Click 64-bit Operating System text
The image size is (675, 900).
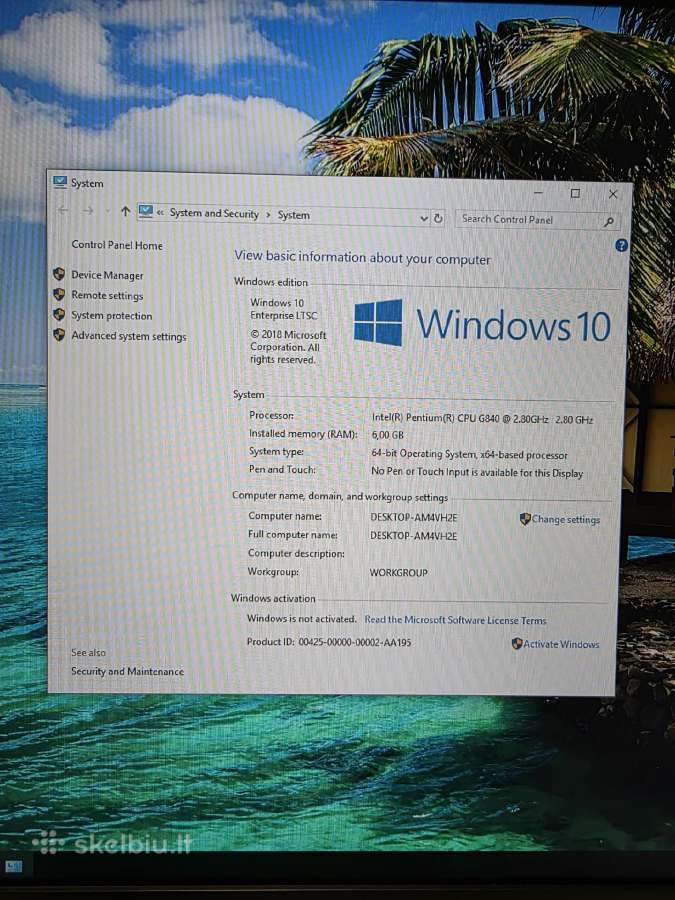coord(470,454)
